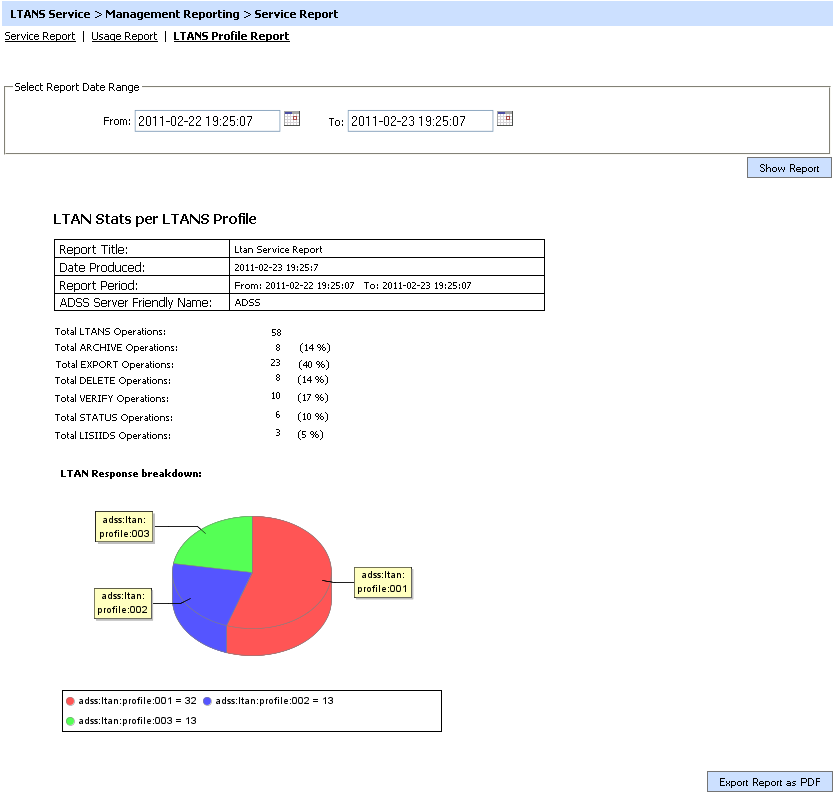
Task: Select the LTANS Profile Report tab
Action: (x=231, y=36)
